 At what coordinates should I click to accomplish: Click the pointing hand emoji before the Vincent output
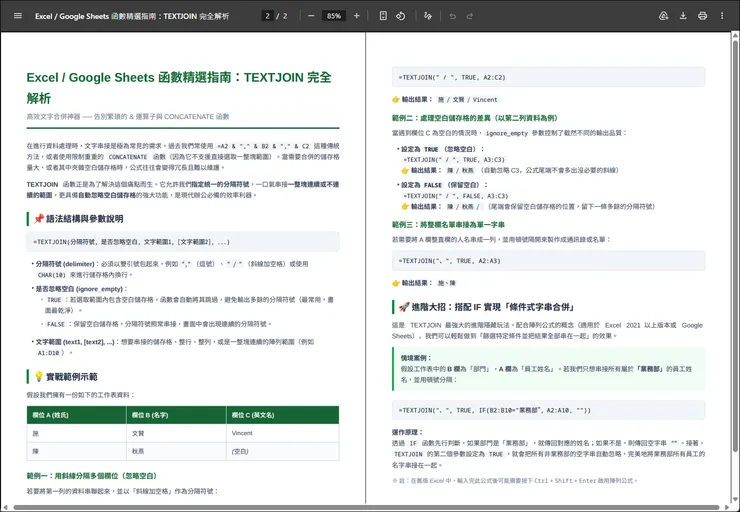(x=396, y=99)
